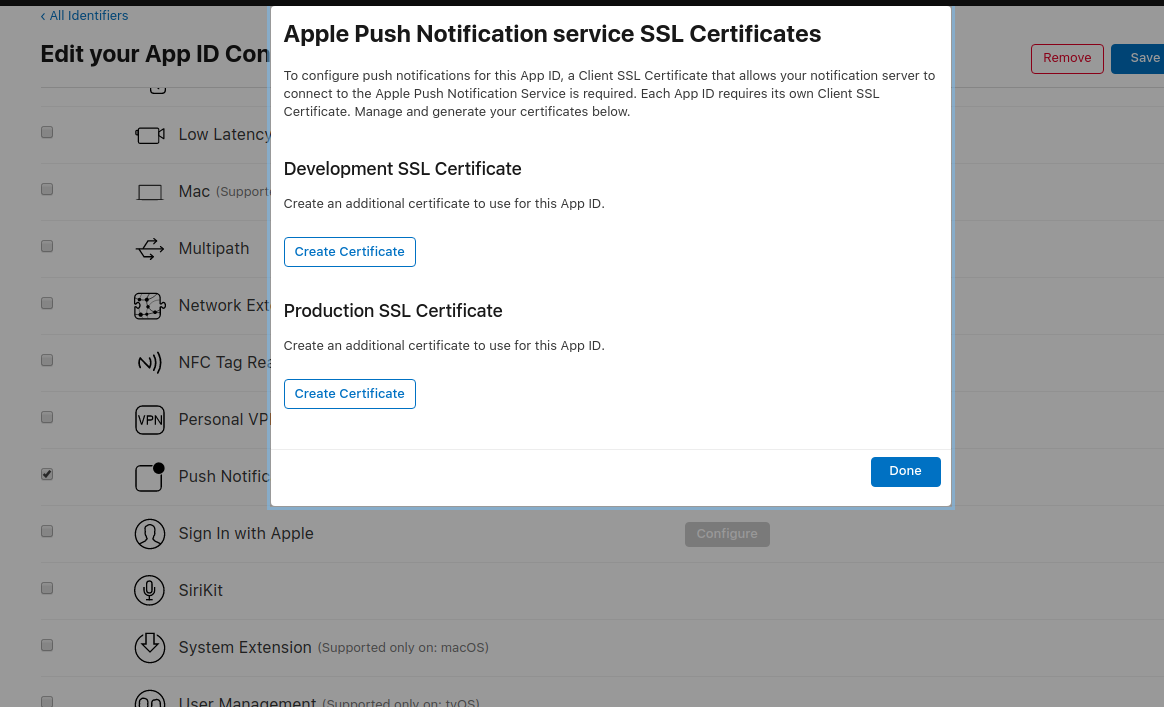Click the NFC Tag Reading icon

[x=150, y=362]
